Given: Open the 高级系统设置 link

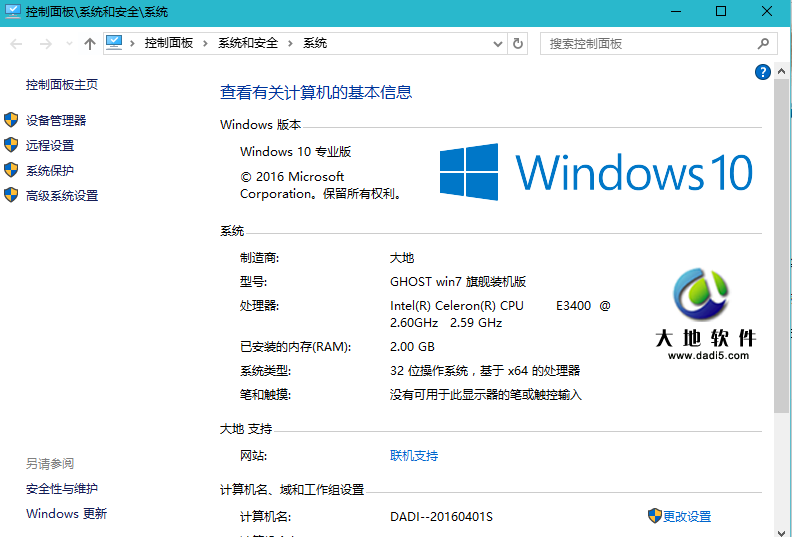Looking at the screenshot, I should (62, 196).
